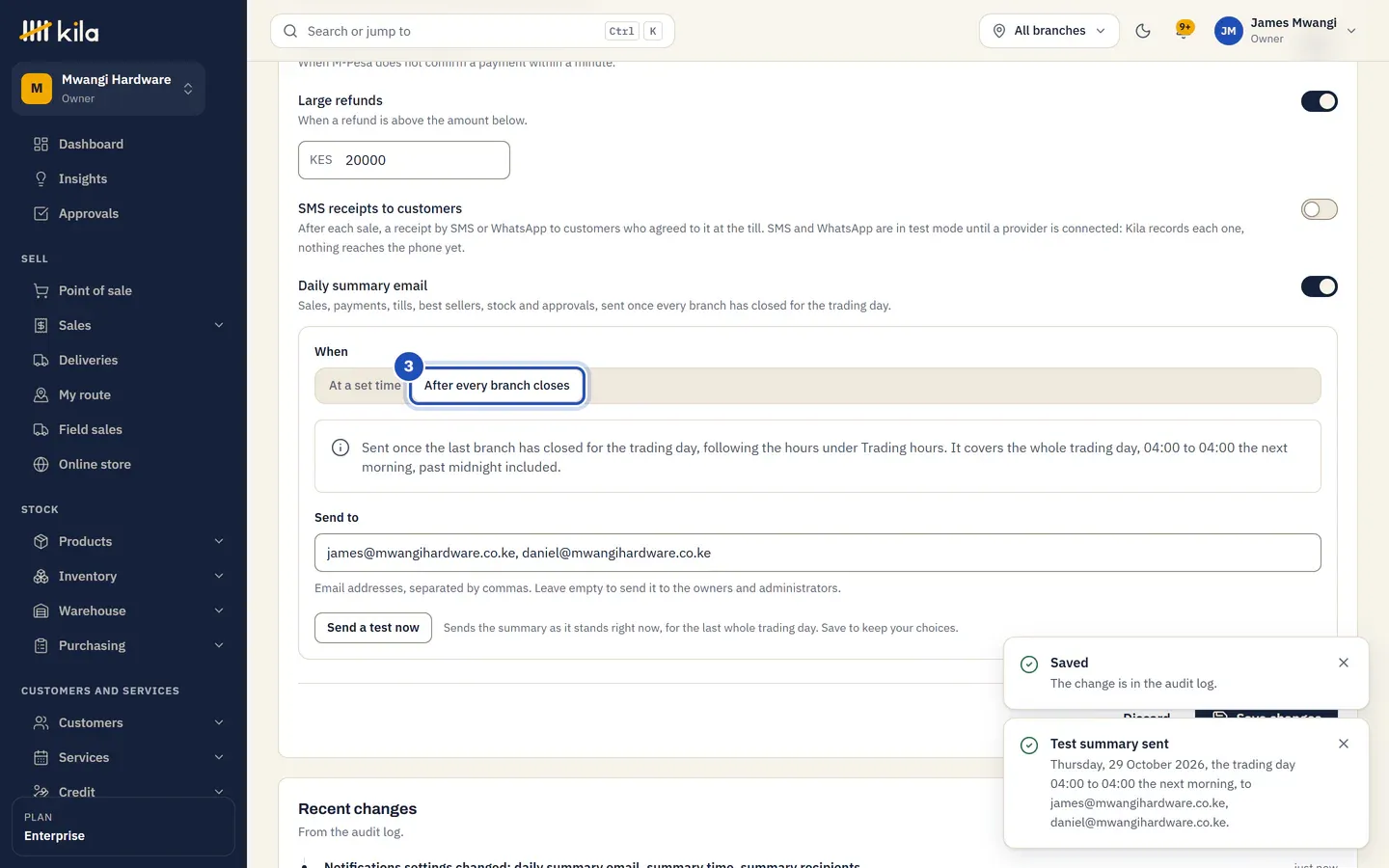
Task: Click the Services calendar icon
Action: pyautogui.click(x=41, y=758)
